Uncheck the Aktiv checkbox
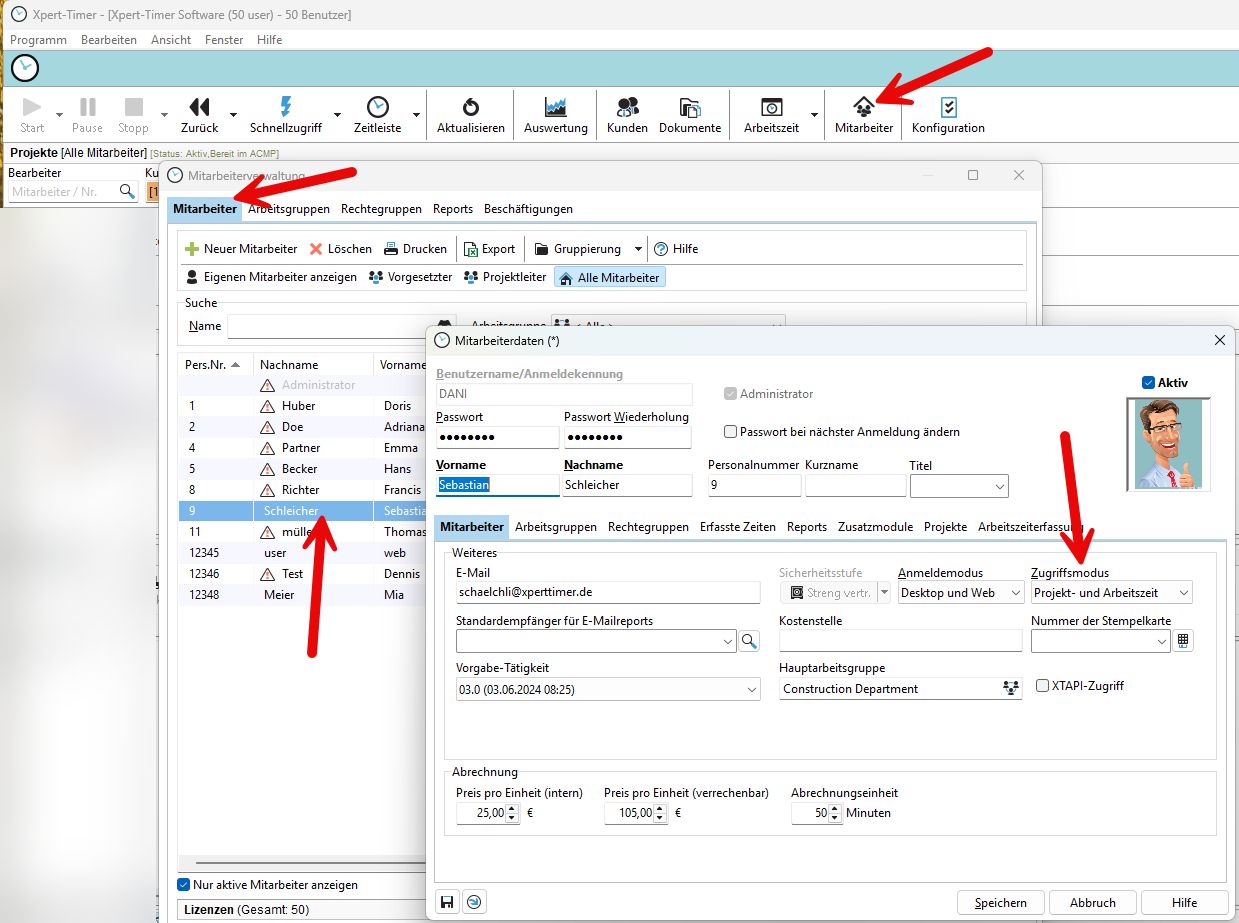This screenshot has width=1239, height=923. click(x=1148, y=382)
